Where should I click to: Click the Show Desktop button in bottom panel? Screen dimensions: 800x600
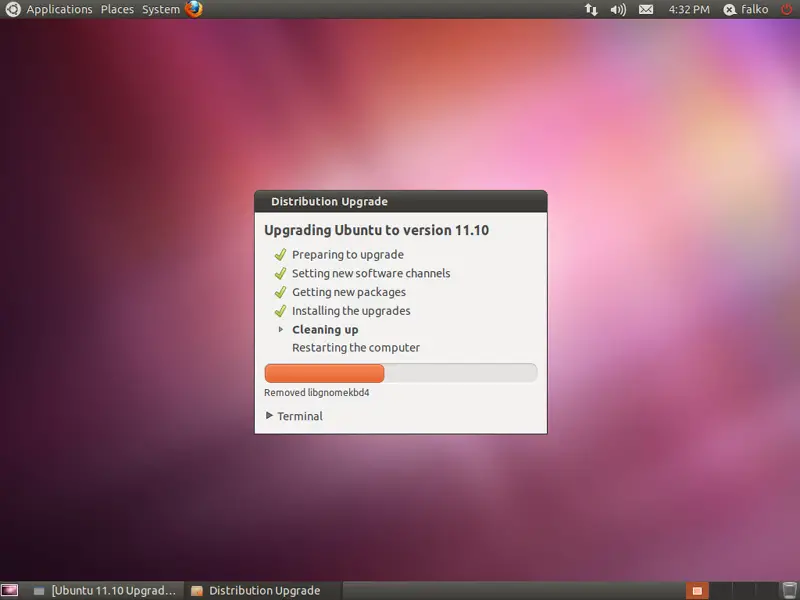pyautogui.click(x=10, y=591)
